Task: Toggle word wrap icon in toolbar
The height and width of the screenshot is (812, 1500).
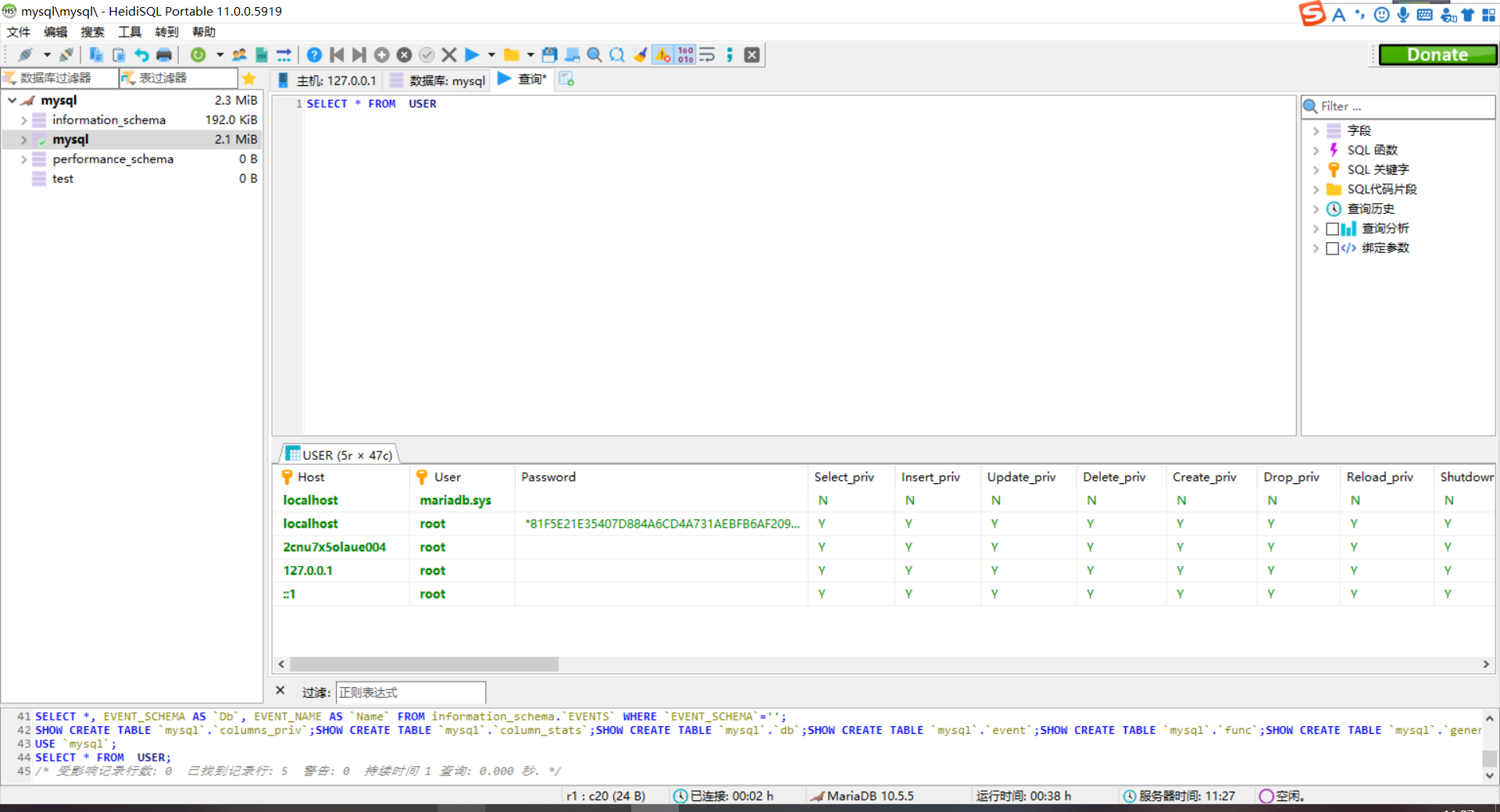Action: (x=707, y=55)
